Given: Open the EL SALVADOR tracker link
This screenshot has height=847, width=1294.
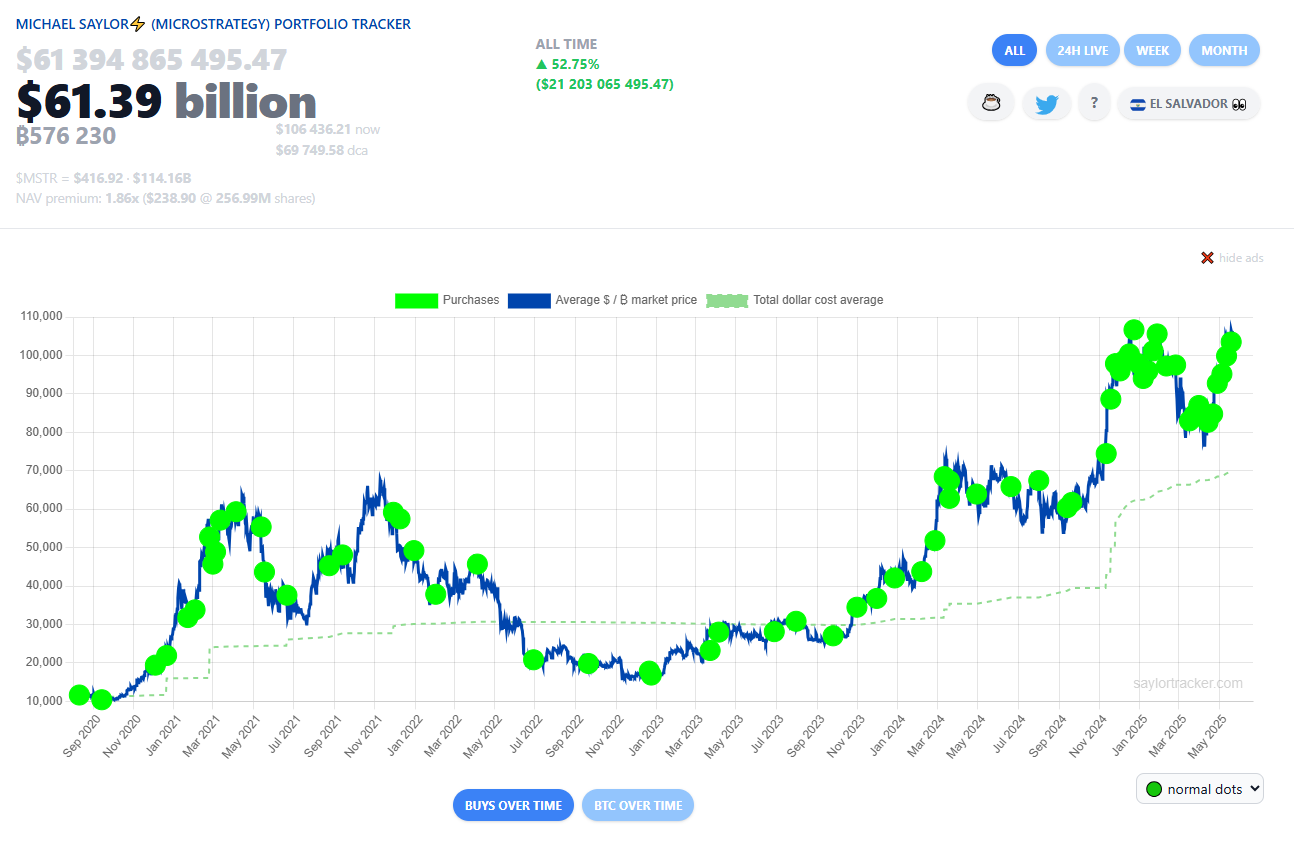Looking at the screenshot, I should 1188,103.
